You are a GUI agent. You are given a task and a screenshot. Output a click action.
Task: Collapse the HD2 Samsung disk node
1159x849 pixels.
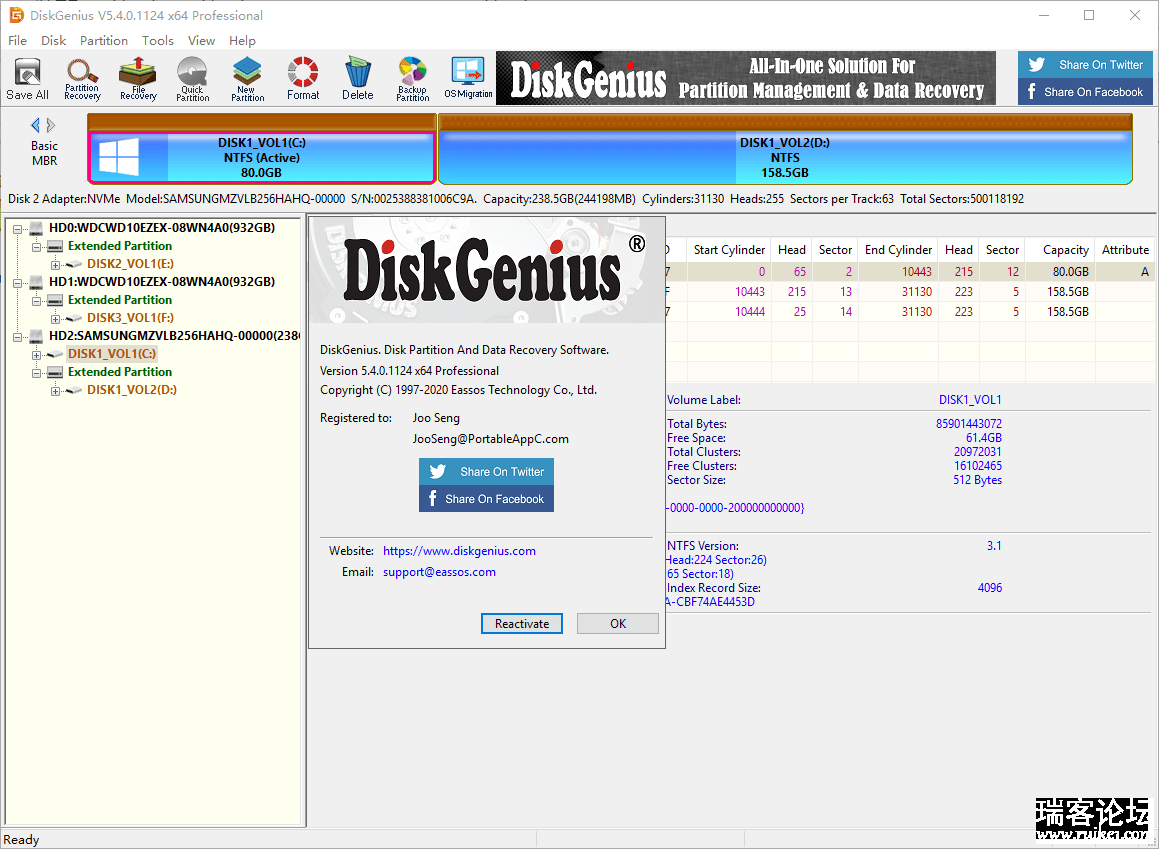point(17,337)
